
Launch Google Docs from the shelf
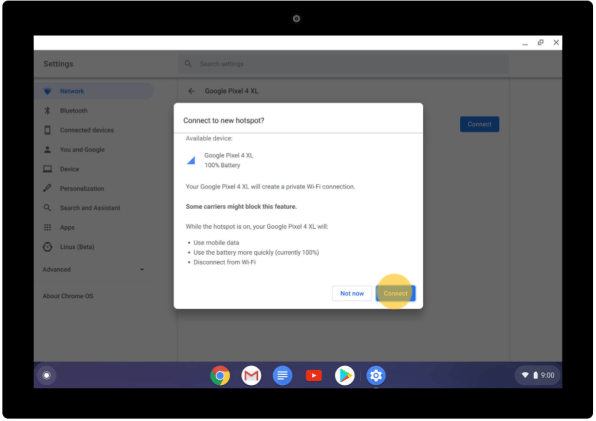pyautogui.click(x=282, y=375)
